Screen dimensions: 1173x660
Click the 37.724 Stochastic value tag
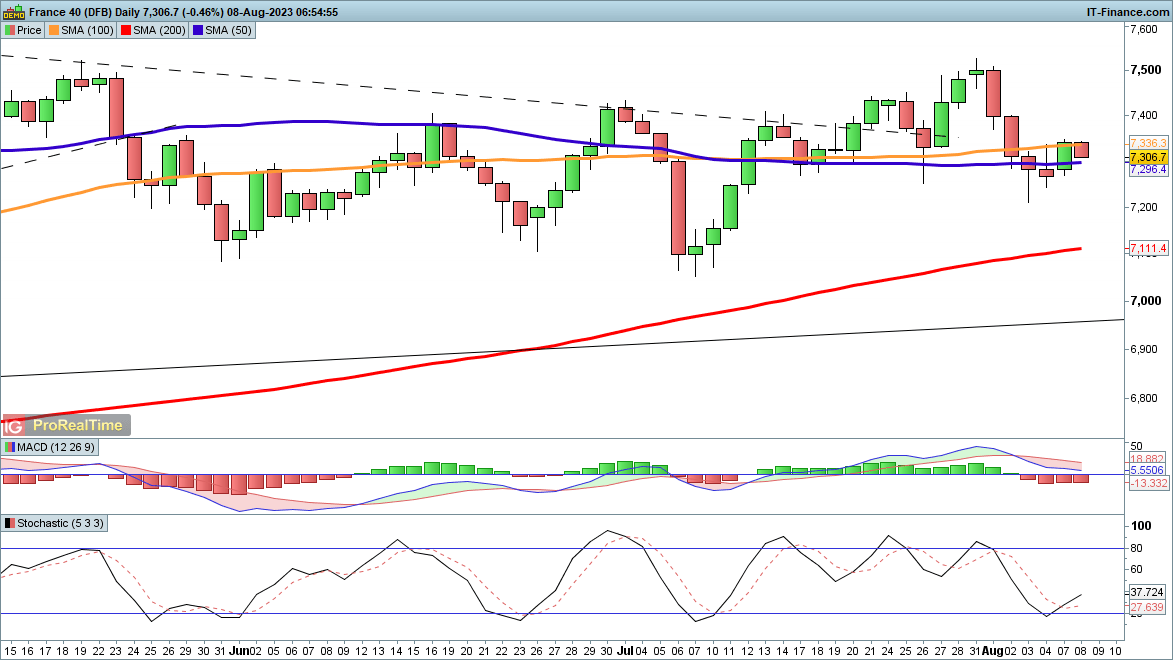click(x=1147, y=591)
